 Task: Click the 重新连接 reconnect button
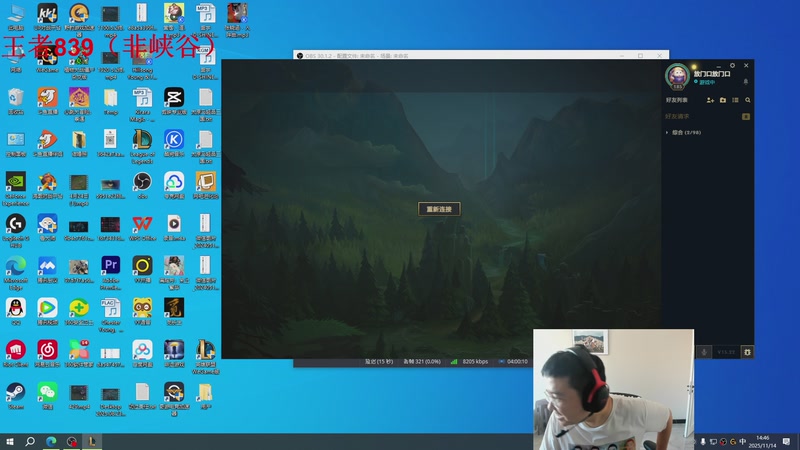tap(439, 209)
